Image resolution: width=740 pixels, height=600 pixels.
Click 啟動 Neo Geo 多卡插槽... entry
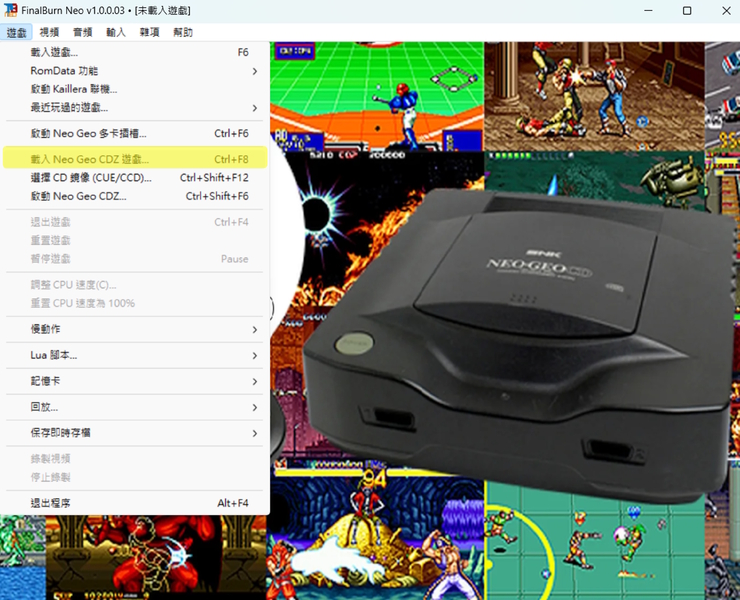[x=135, y=134]
